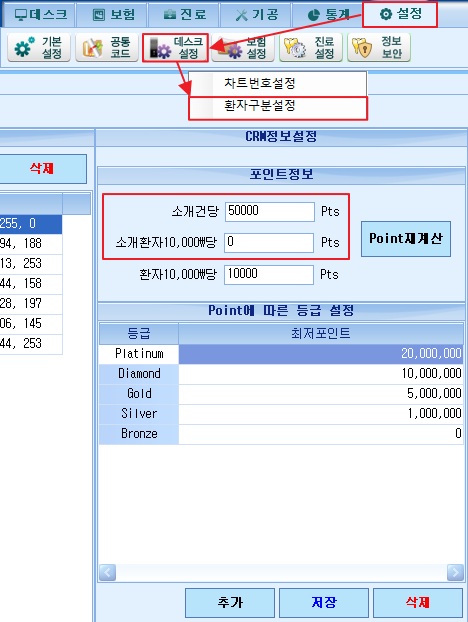Open the 기본설정 gear icon button
Image resolution: width=468 pixels, height=622 pixels.
[x=38, y=48]
